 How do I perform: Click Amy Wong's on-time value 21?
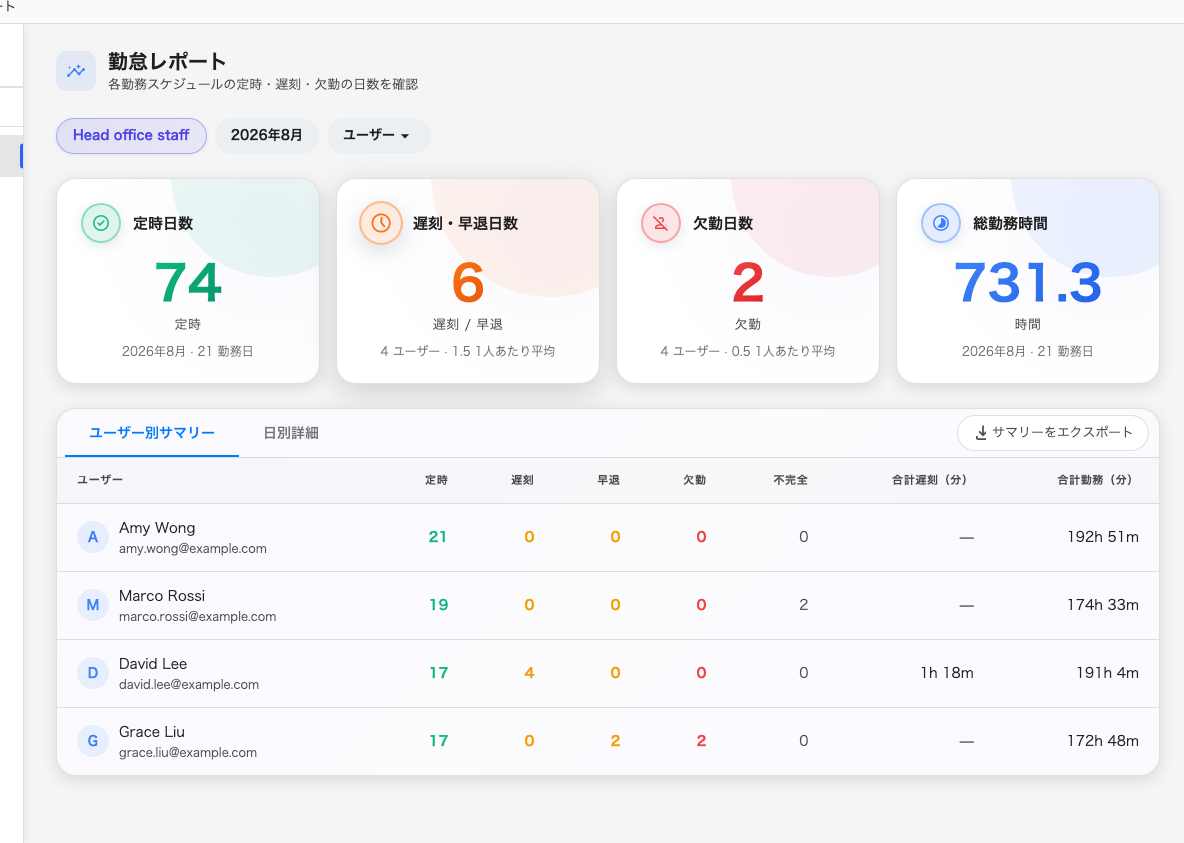click(438, 537)
